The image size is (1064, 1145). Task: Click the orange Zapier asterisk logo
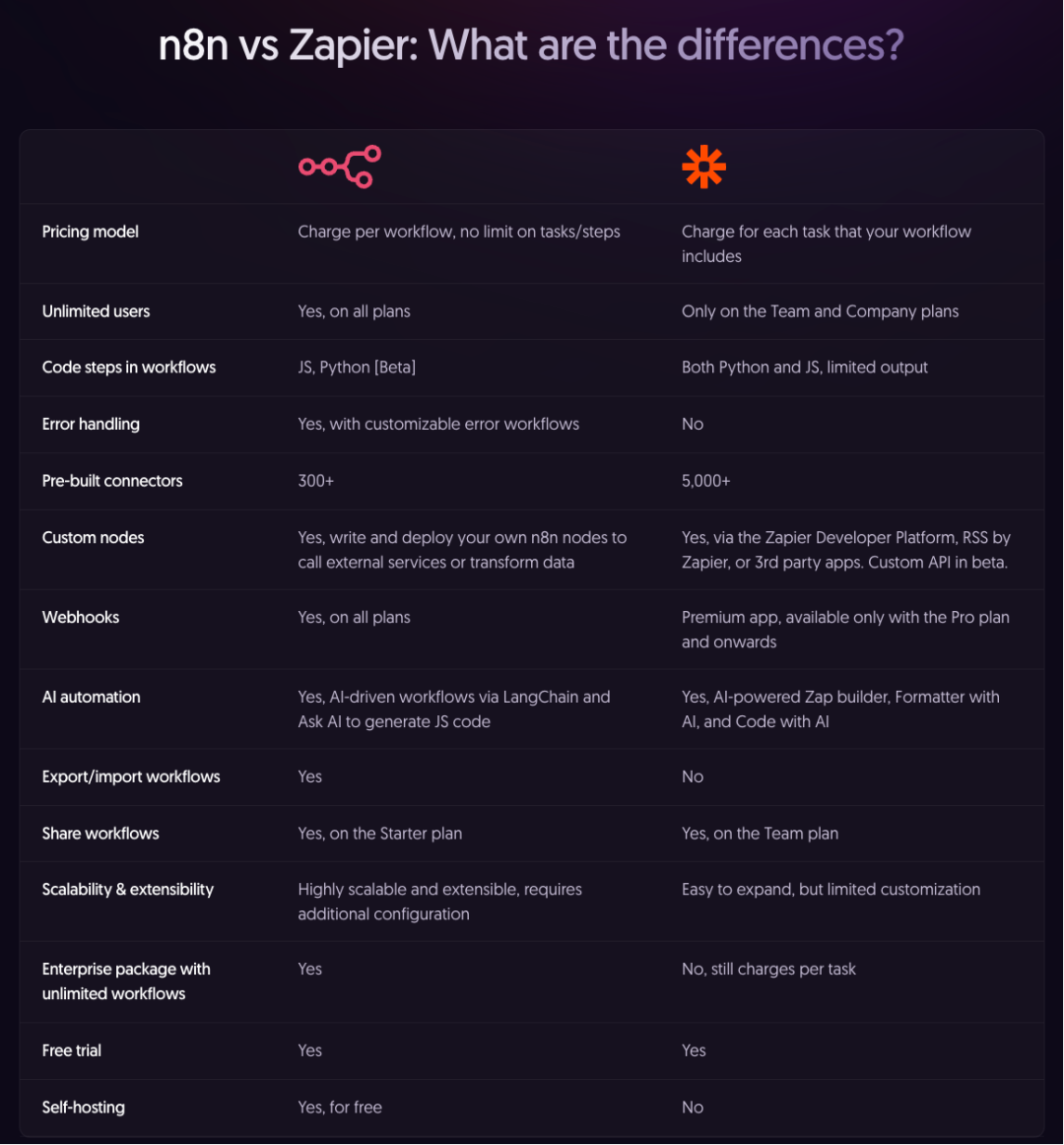pyautogui.click(x=703, y=167)
